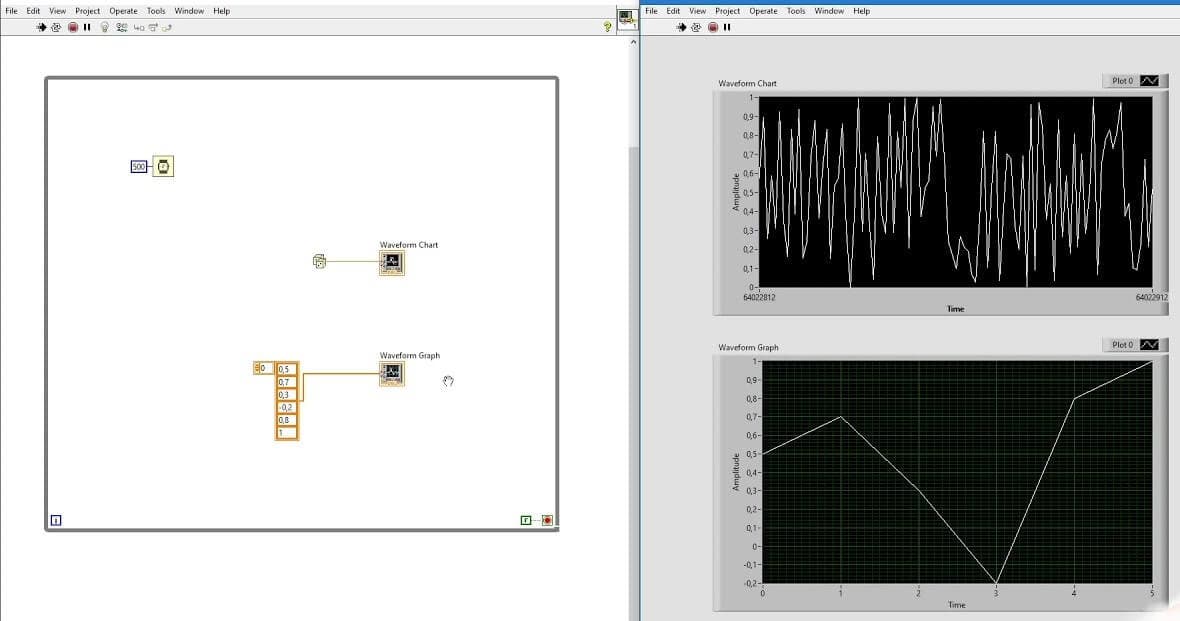This screenshot has height=621, width=1180.
Task: Click the Waveform Graph terminal icon
Action: [391, 373]
